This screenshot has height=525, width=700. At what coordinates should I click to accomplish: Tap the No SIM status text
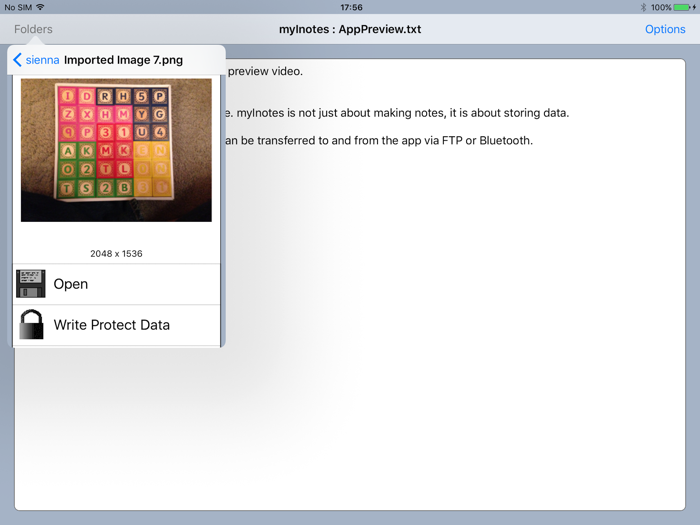18,8
